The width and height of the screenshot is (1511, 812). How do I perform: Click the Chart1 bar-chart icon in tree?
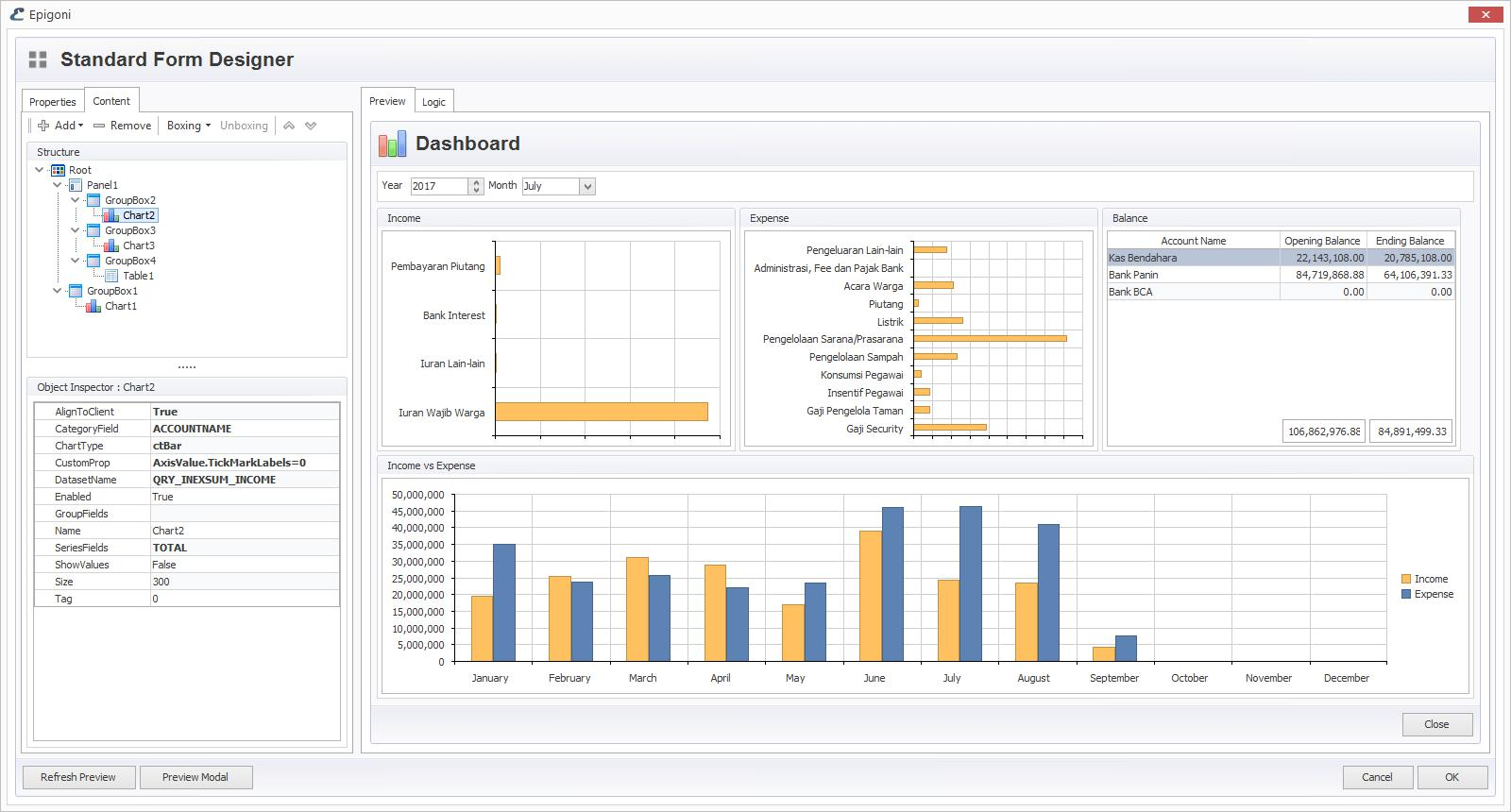(x=93, y=306)
